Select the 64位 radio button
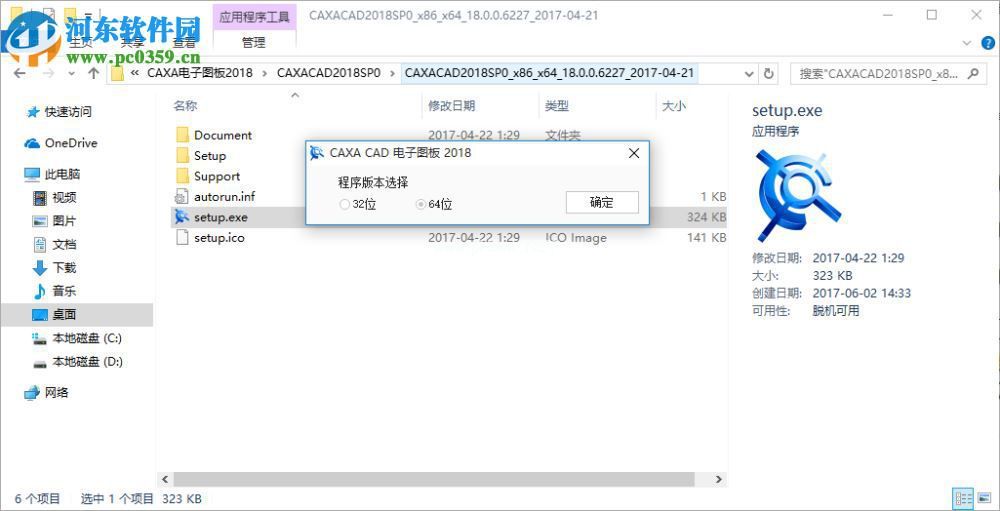Viewport: 1000px width, 511px height. click(420, 205)
